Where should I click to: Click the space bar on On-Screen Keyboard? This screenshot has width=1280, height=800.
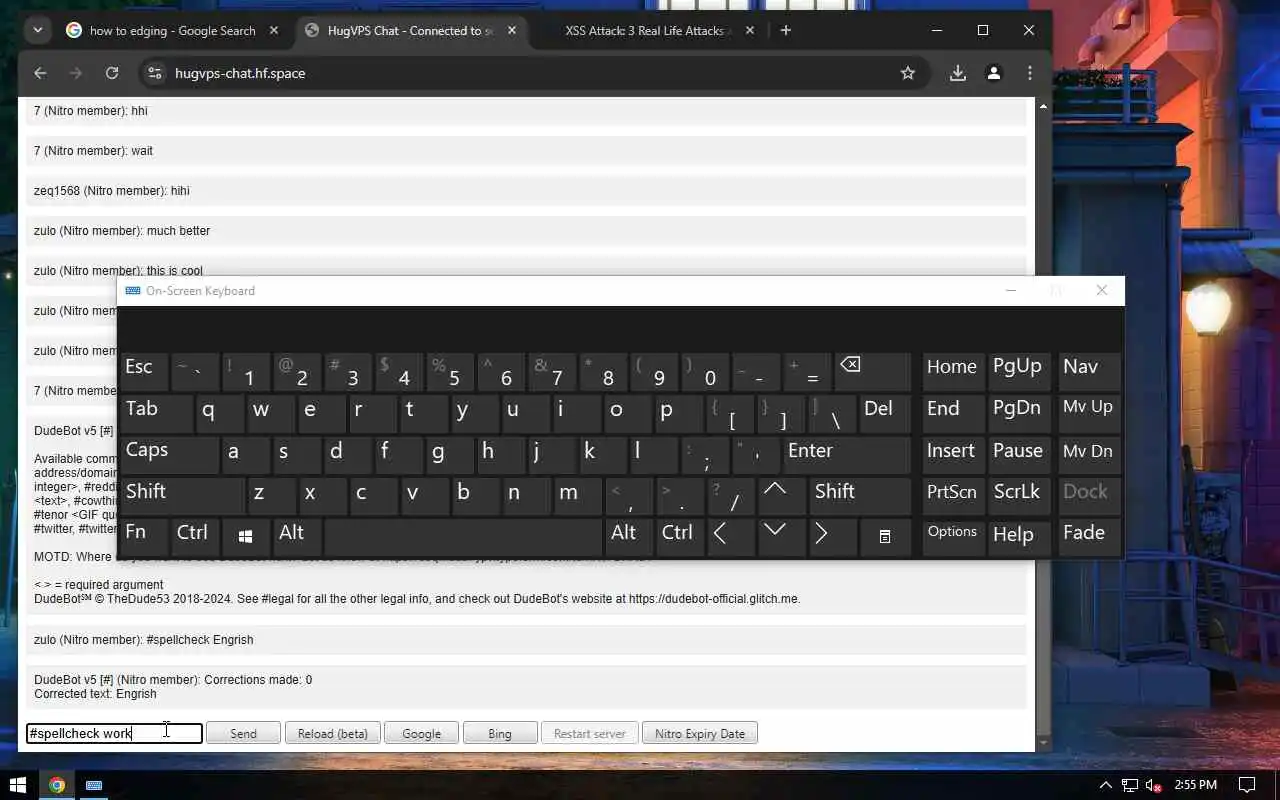[463, 537]
